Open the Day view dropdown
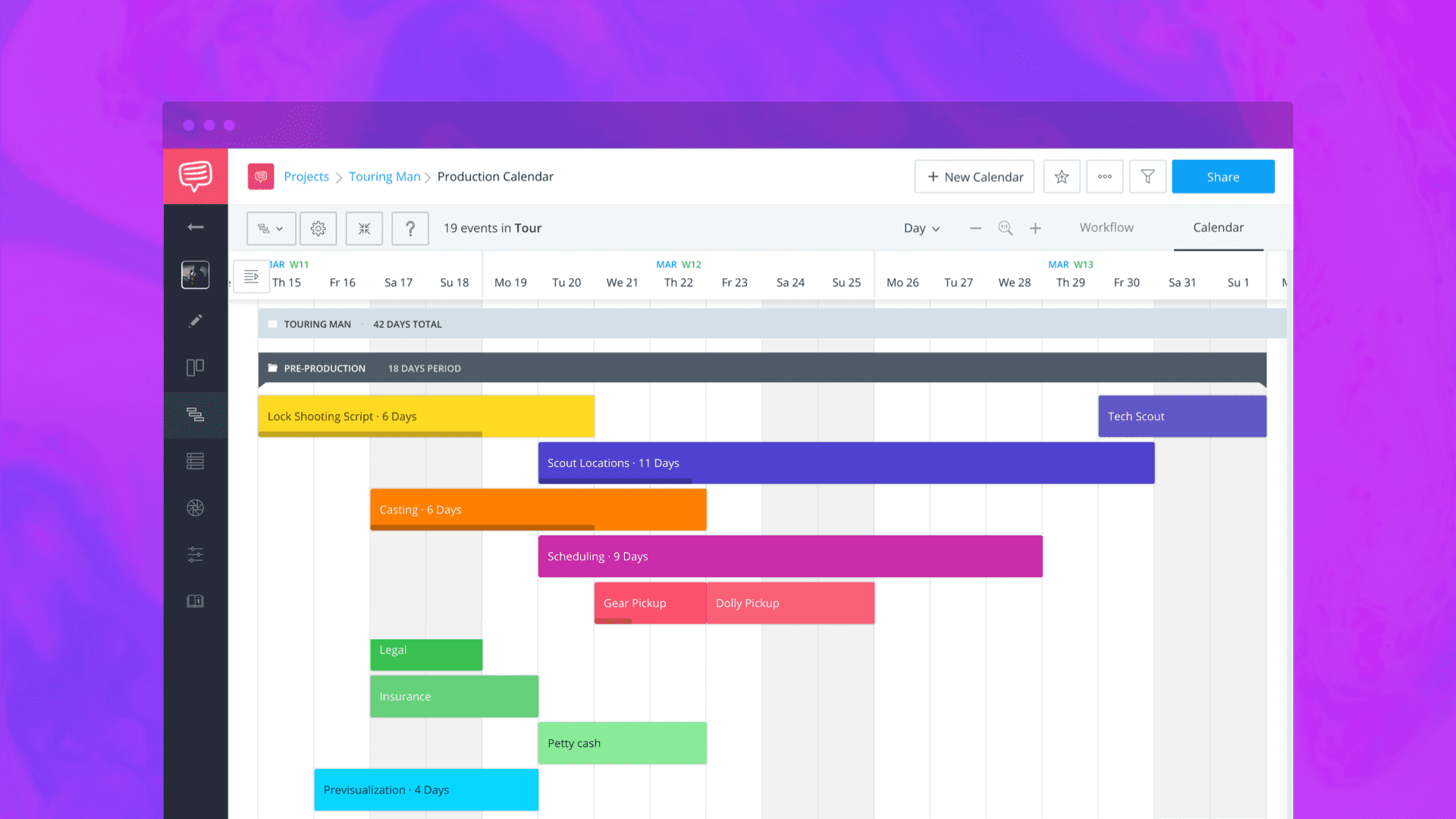The height and width of the screenshot is (819, 1456). [x=921, y=228]
